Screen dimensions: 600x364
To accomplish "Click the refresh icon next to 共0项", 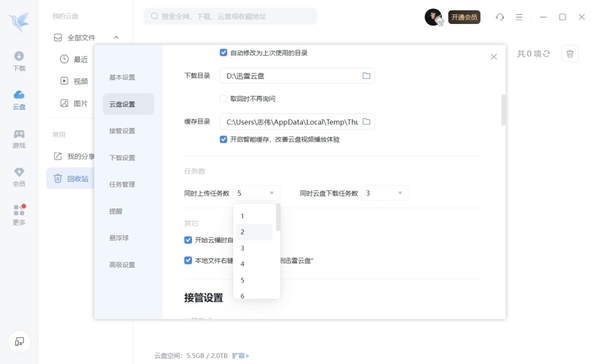I will point(546,54).
